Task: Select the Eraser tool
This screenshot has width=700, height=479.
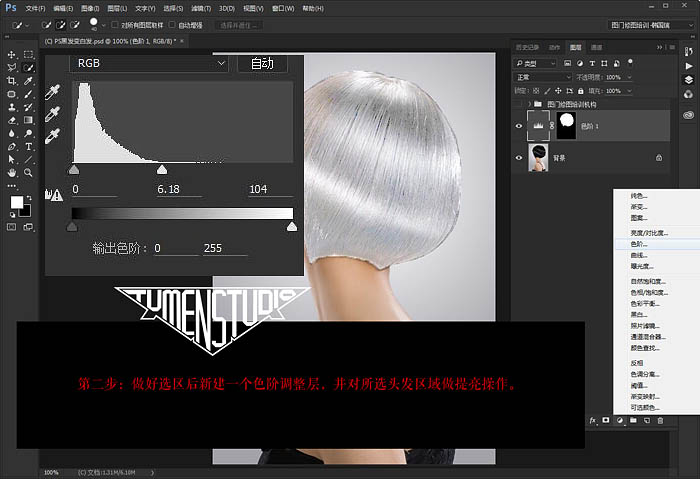Action: (12, 121)
